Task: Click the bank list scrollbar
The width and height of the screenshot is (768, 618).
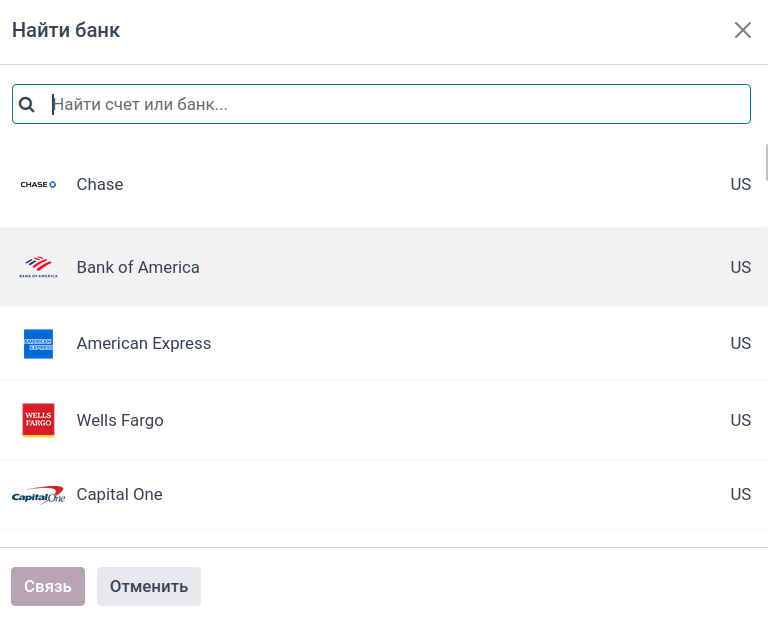Action: 766,162
